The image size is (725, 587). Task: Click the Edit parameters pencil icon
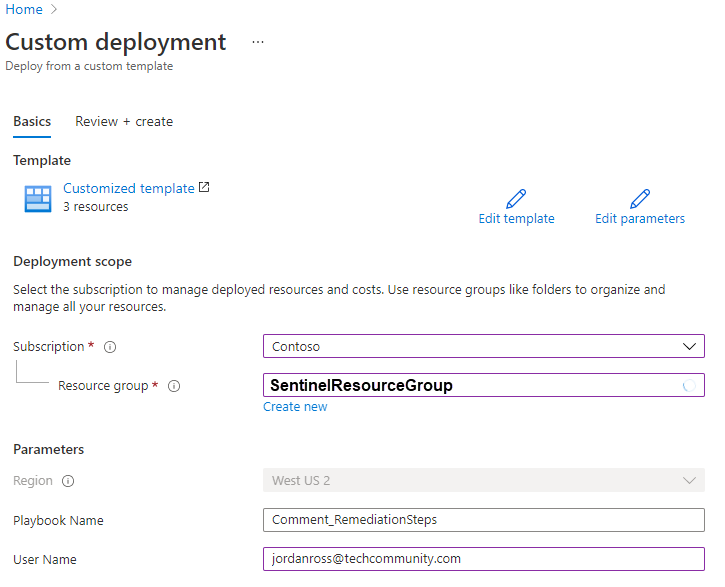click(640, 198)
